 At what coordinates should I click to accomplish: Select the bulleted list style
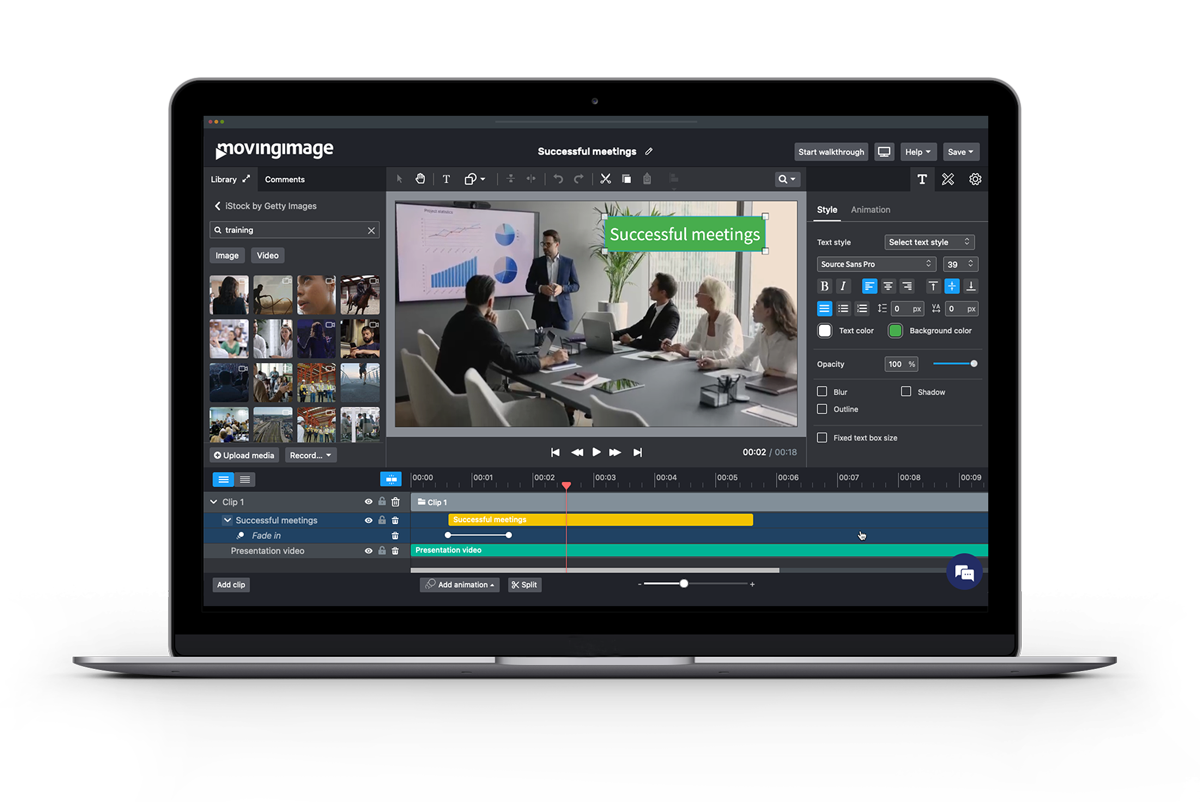(x=843, y=309)
